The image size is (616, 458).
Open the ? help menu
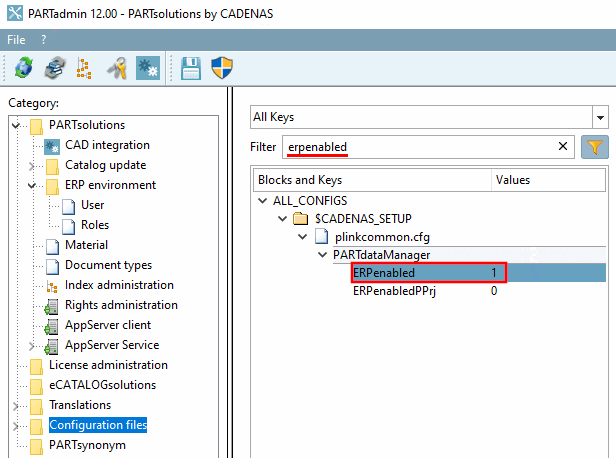44,39
